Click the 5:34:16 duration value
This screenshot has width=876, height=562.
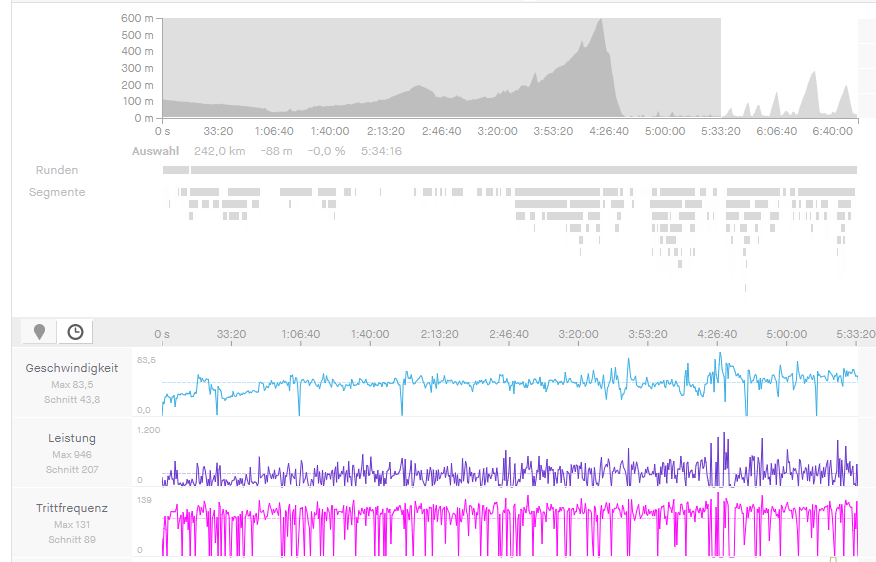point(382,151)
